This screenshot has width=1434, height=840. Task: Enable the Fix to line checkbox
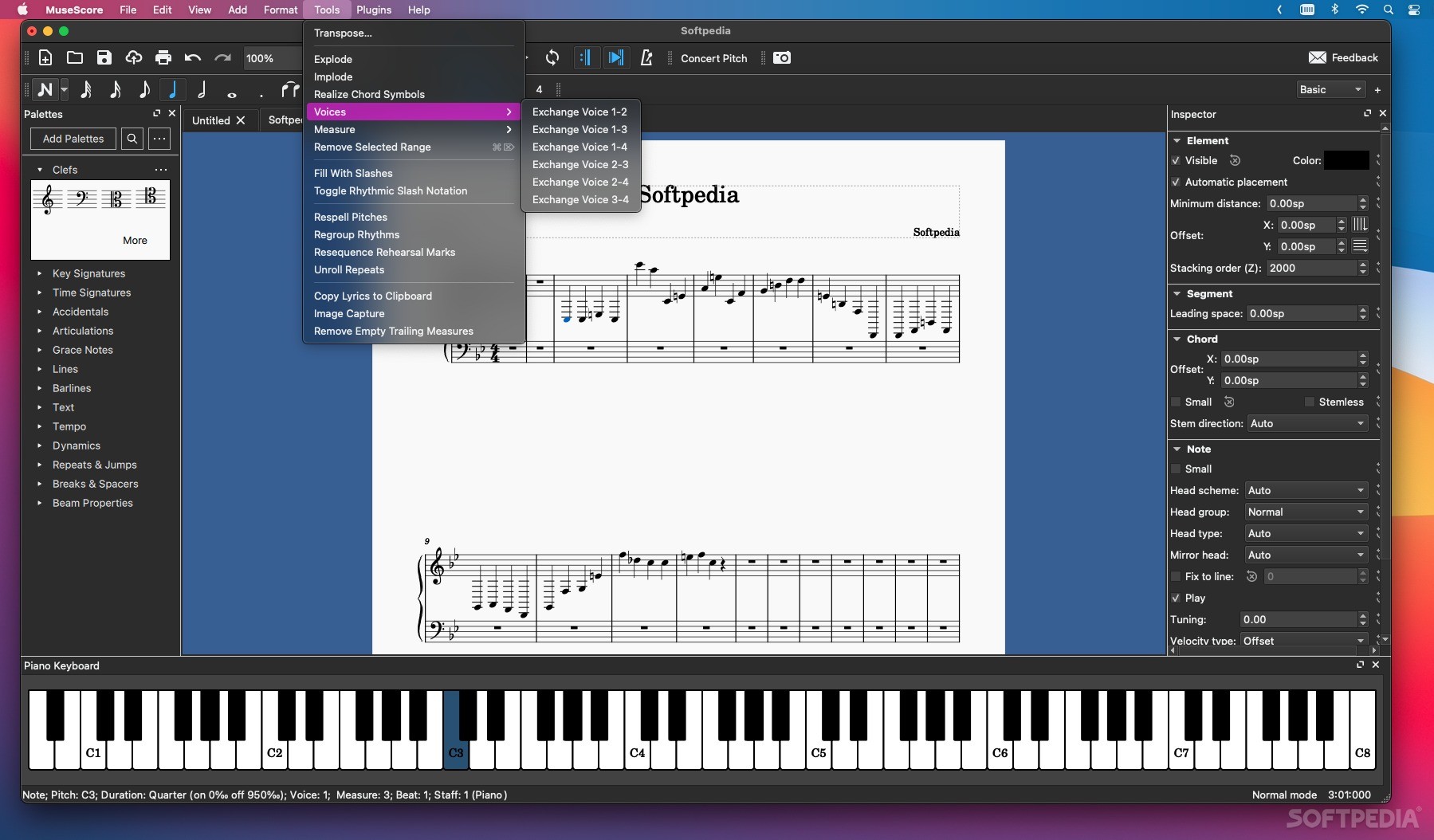(x=1176, y=576)
